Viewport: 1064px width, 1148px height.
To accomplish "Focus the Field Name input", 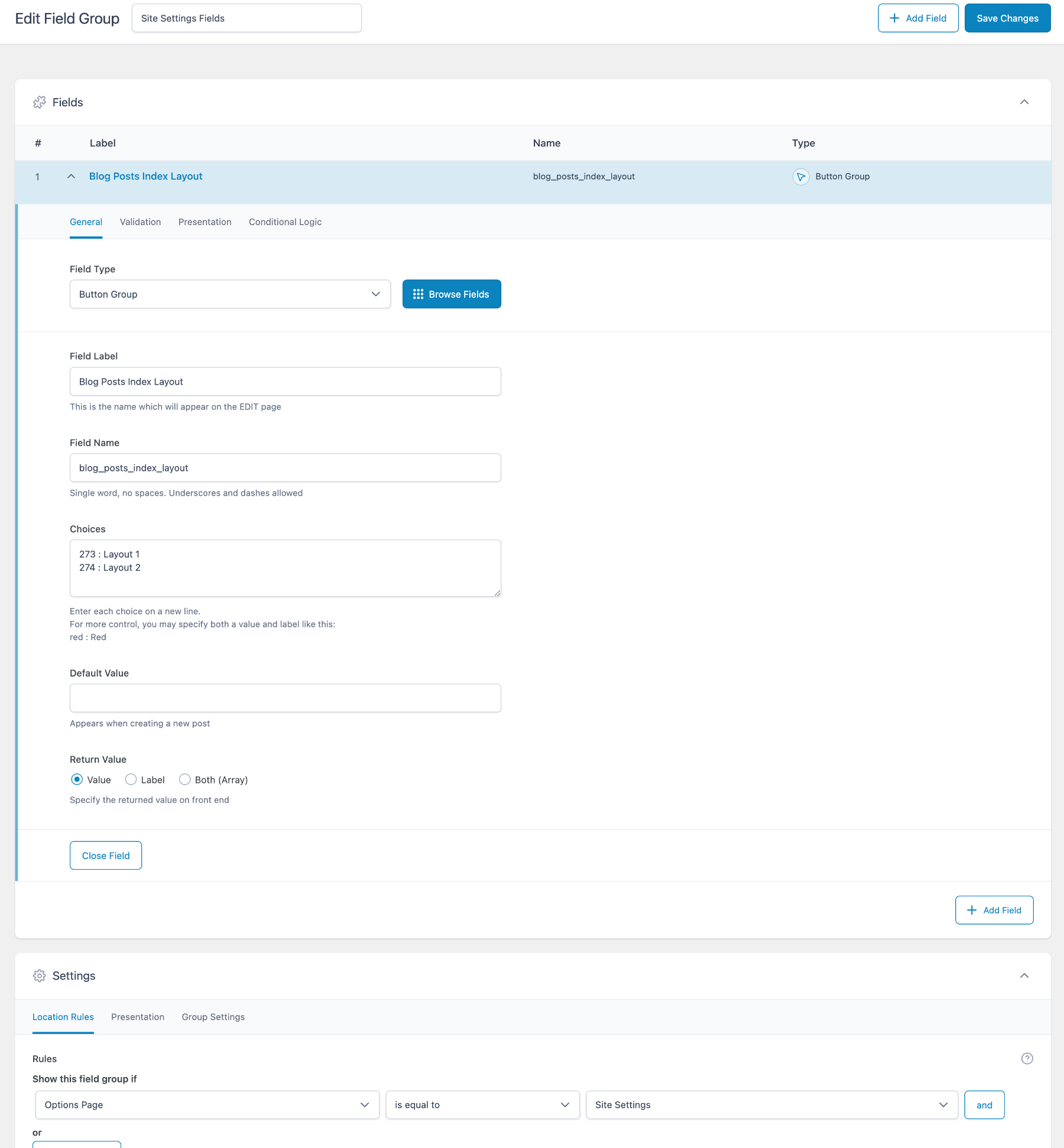I will [286, 468].
